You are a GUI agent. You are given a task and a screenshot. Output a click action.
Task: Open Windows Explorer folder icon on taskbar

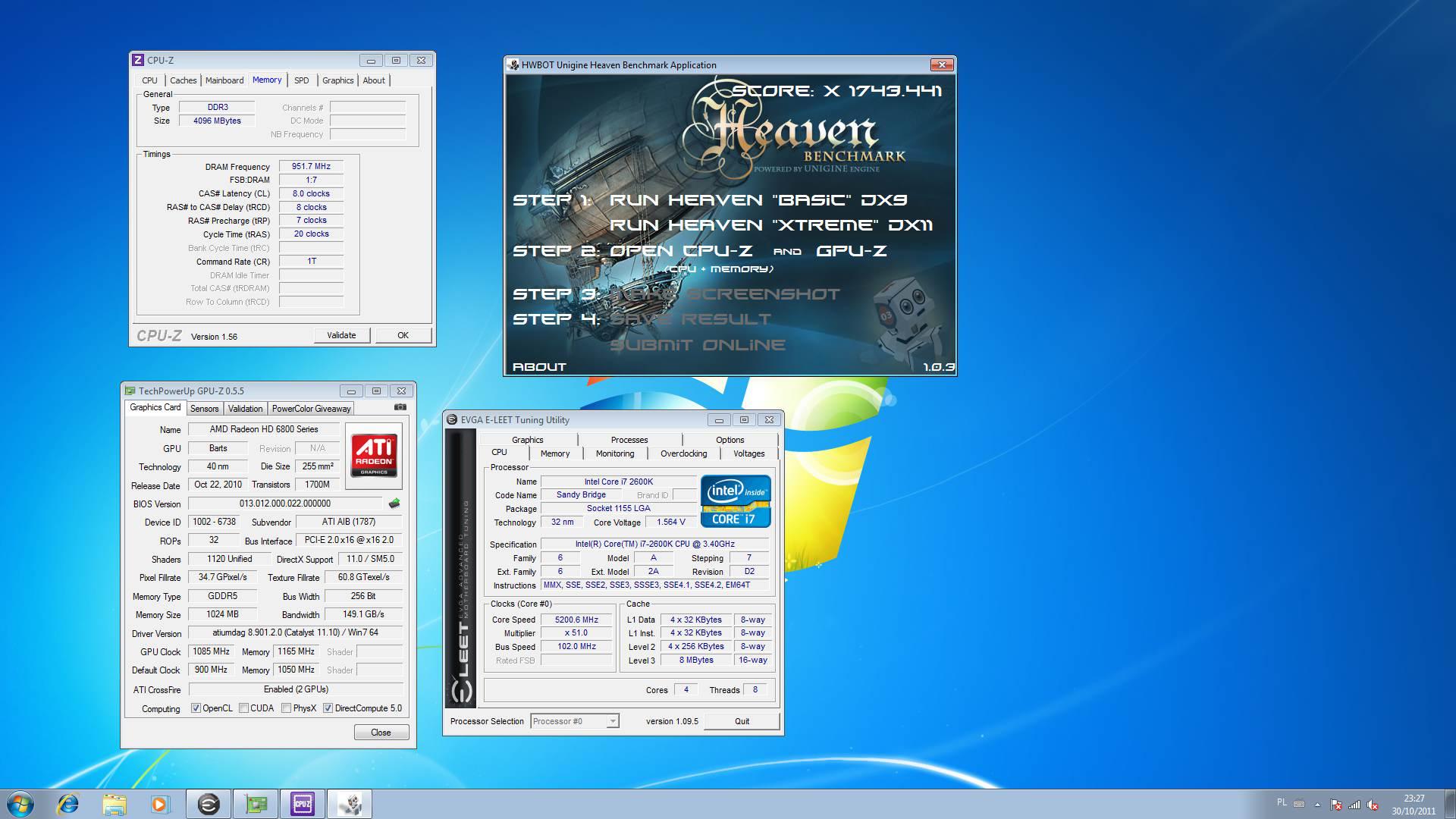pyautogui.click(x=115, y=804)
